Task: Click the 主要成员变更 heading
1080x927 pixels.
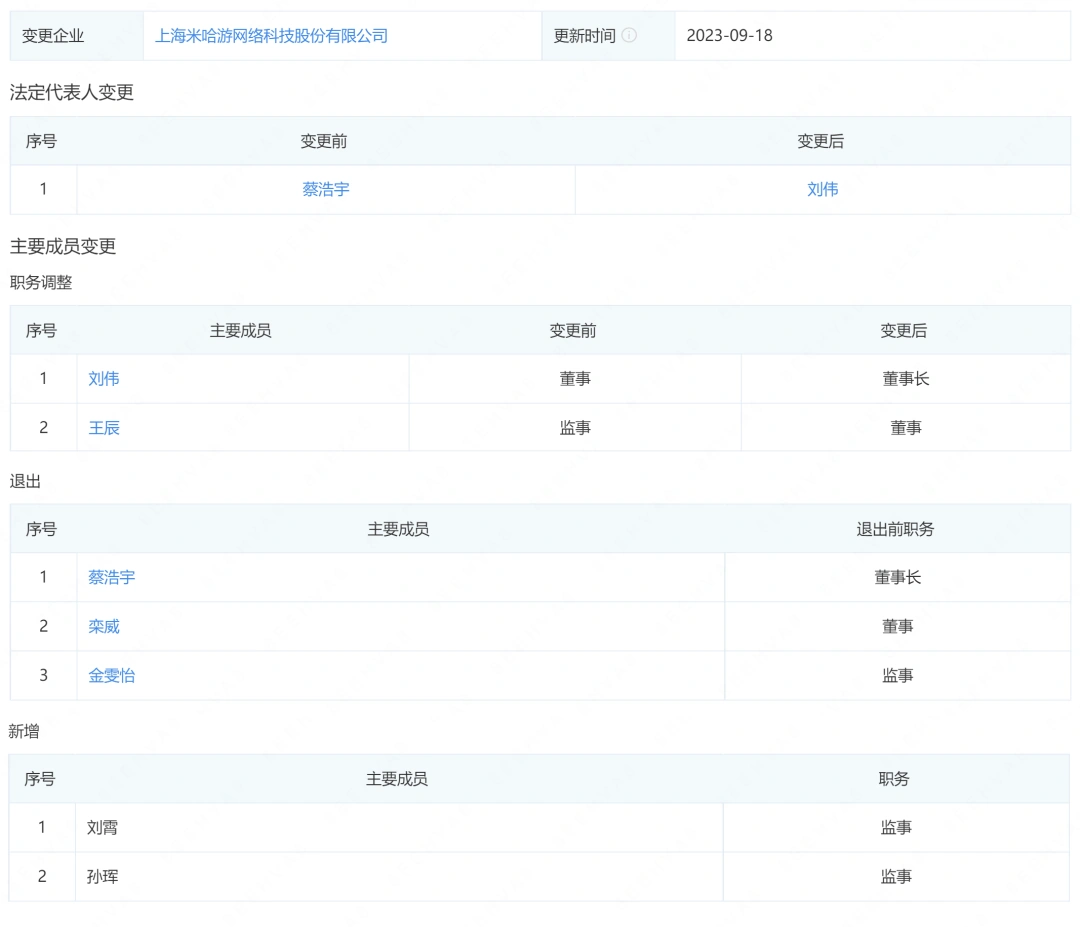Action: [62, 246]
